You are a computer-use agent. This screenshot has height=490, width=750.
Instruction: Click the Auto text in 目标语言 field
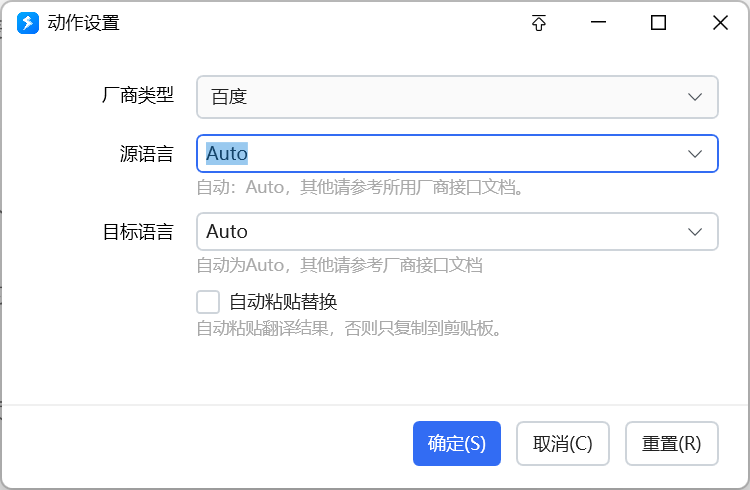coord(227,231)
